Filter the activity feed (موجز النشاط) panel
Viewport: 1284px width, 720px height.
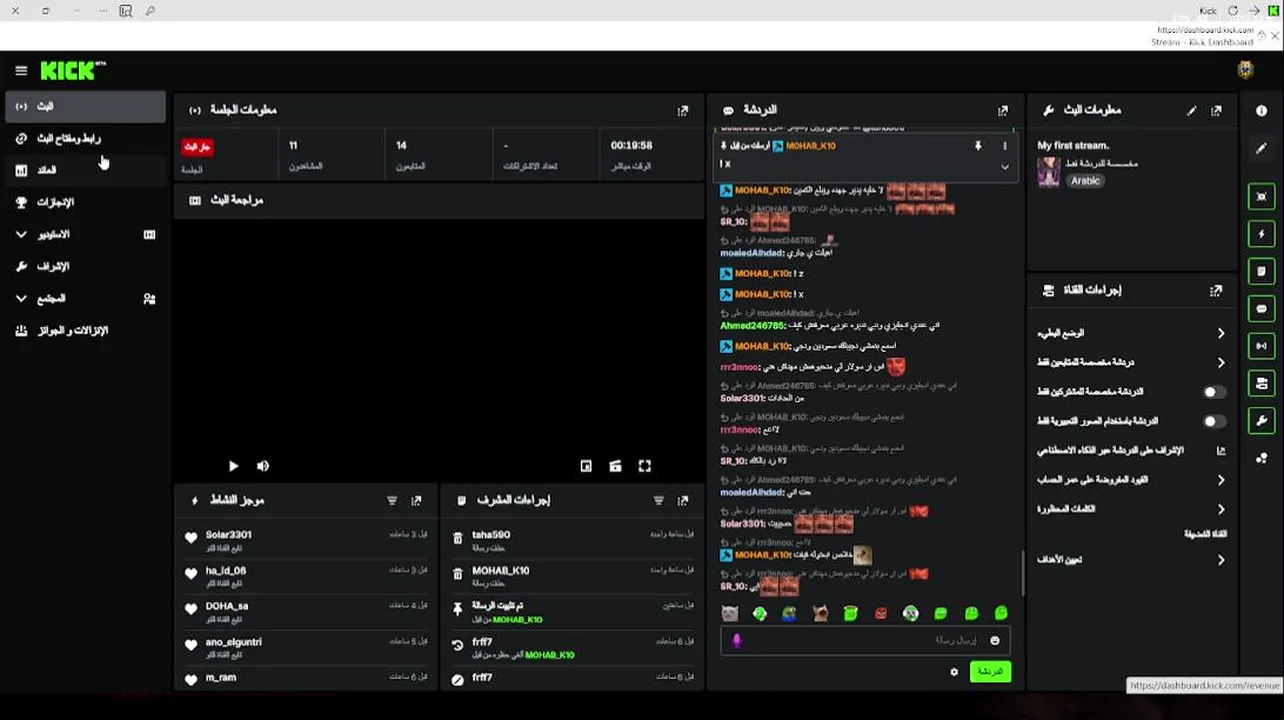(x=392, y=501)
